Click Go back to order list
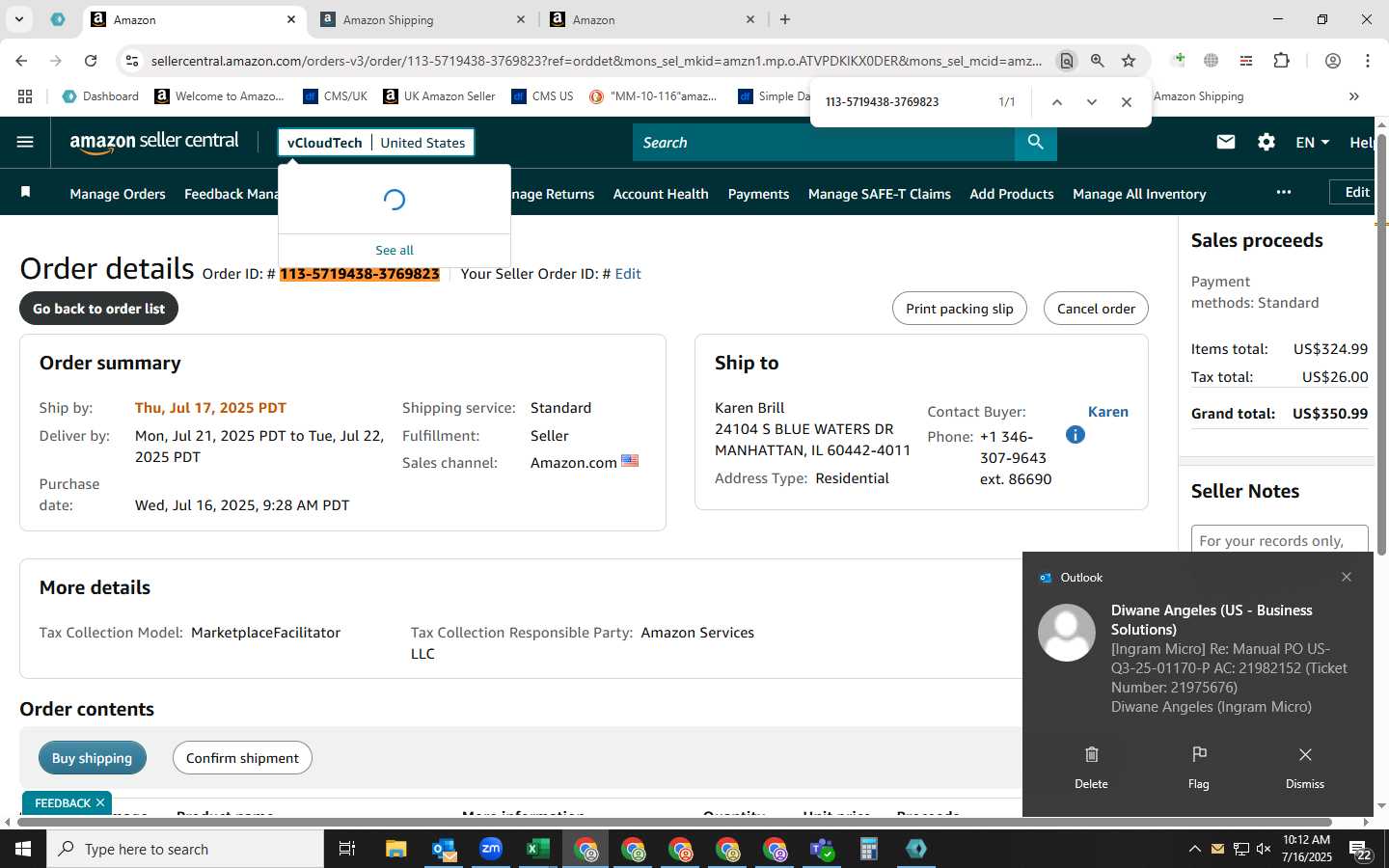Image resolution: width=1389 pixels, height=868 pixels. 98,309
